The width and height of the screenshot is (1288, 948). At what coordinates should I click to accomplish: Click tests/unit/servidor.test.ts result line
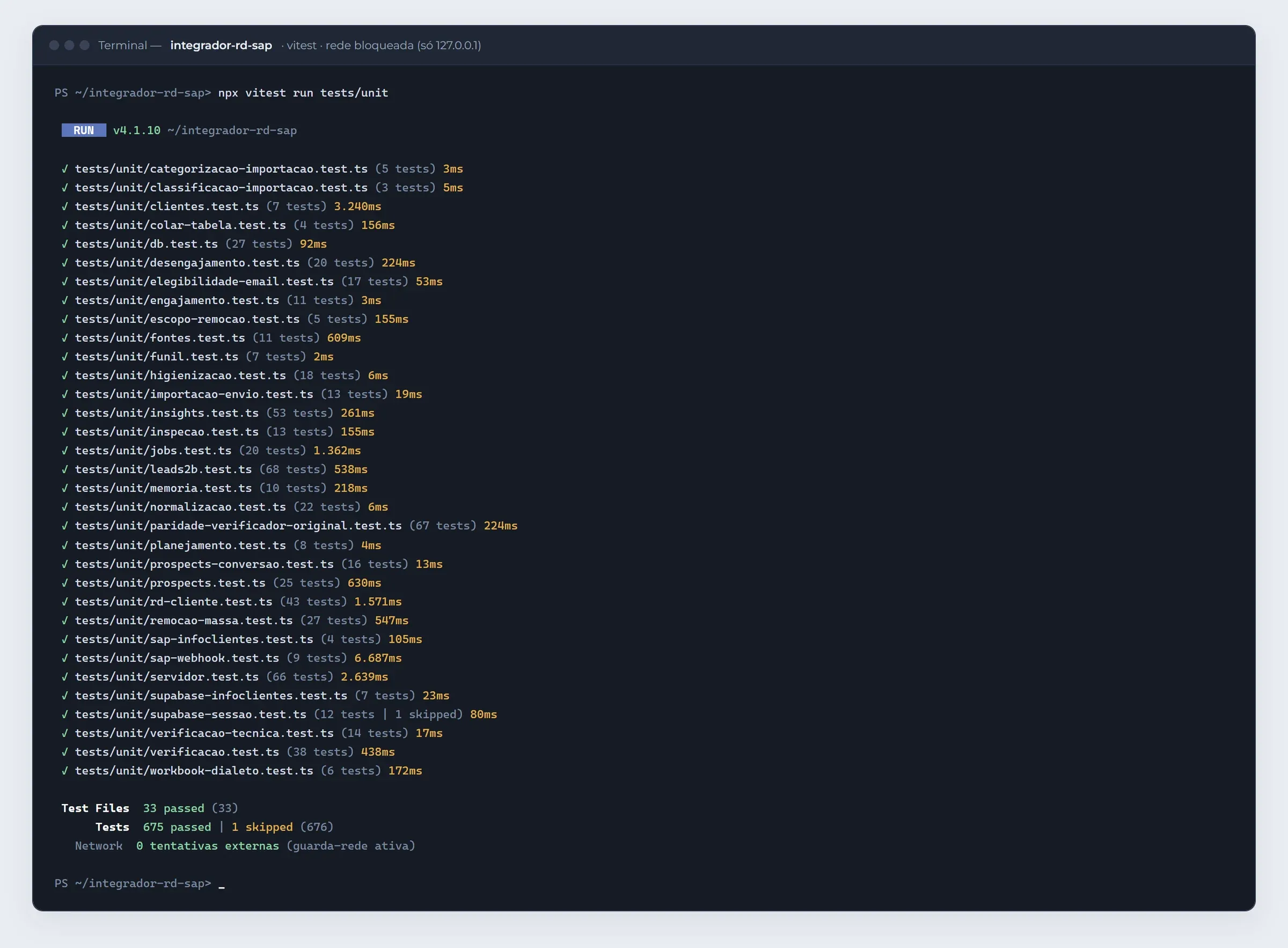[x=224, y=677]
